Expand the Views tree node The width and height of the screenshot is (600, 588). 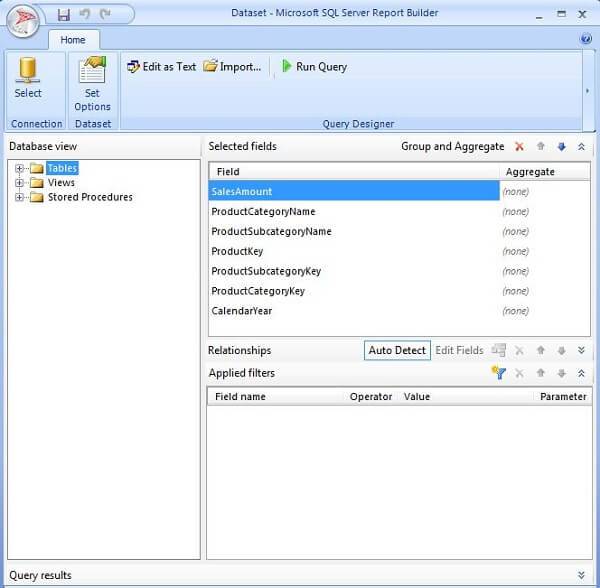point(19,183)
